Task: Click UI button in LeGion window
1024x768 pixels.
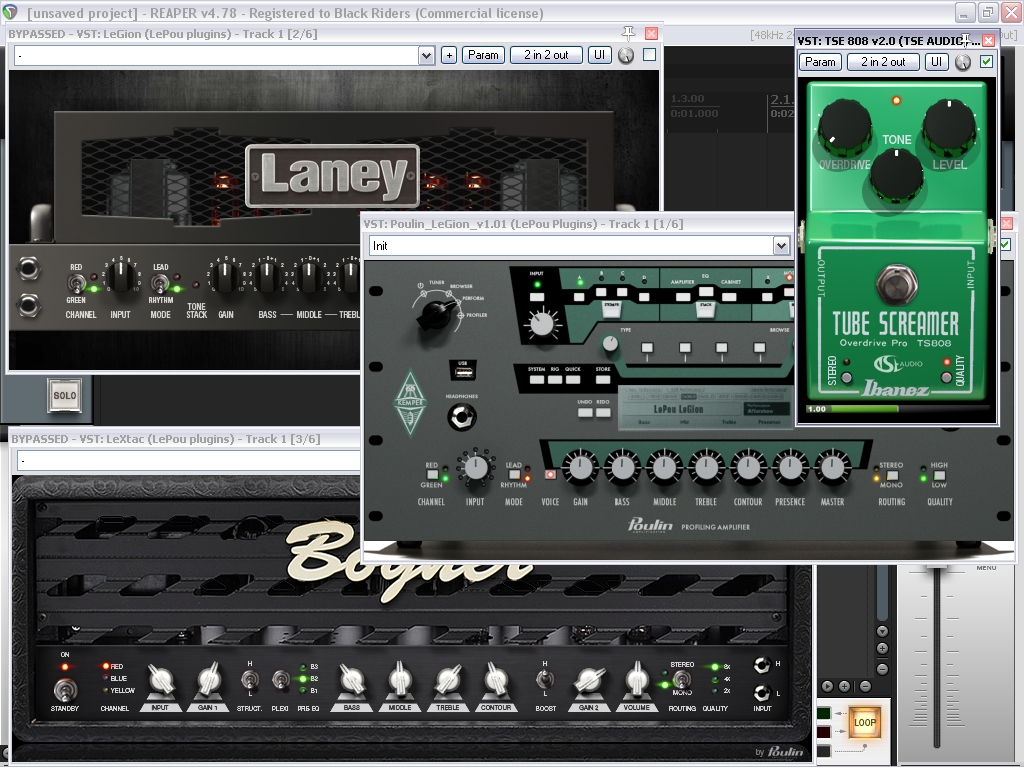Action: [x=600, y=56]
